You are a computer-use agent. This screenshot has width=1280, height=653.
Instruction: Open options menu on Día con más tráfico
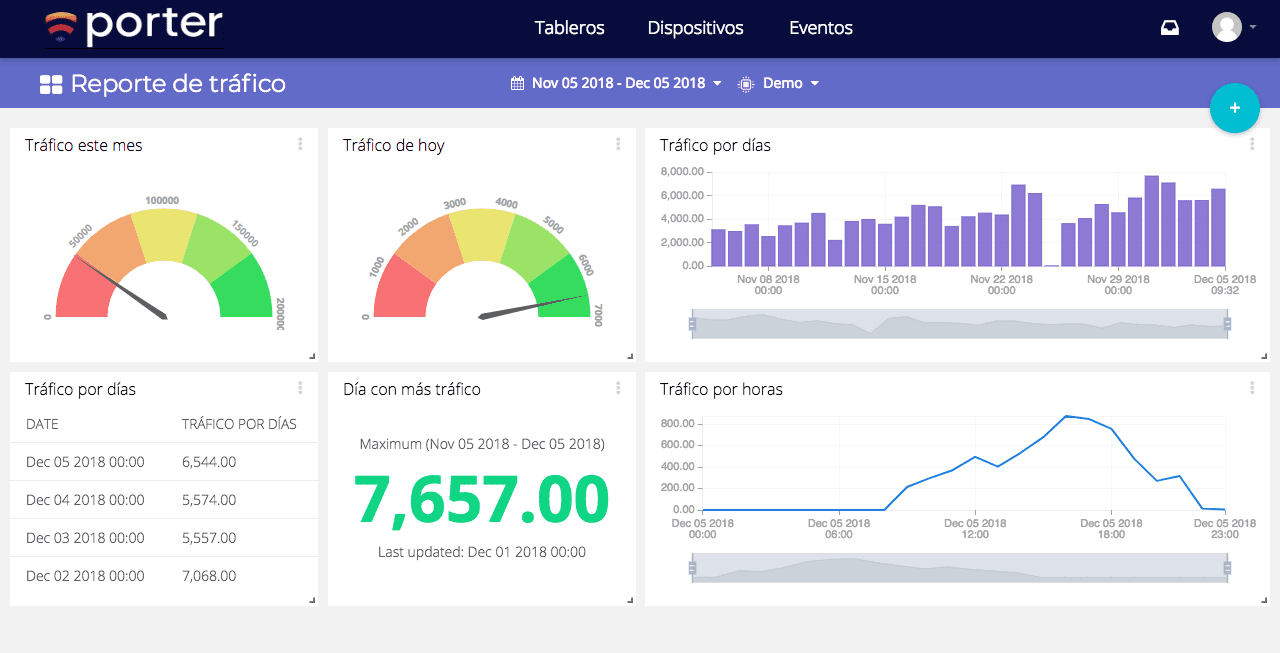[618, 388]
